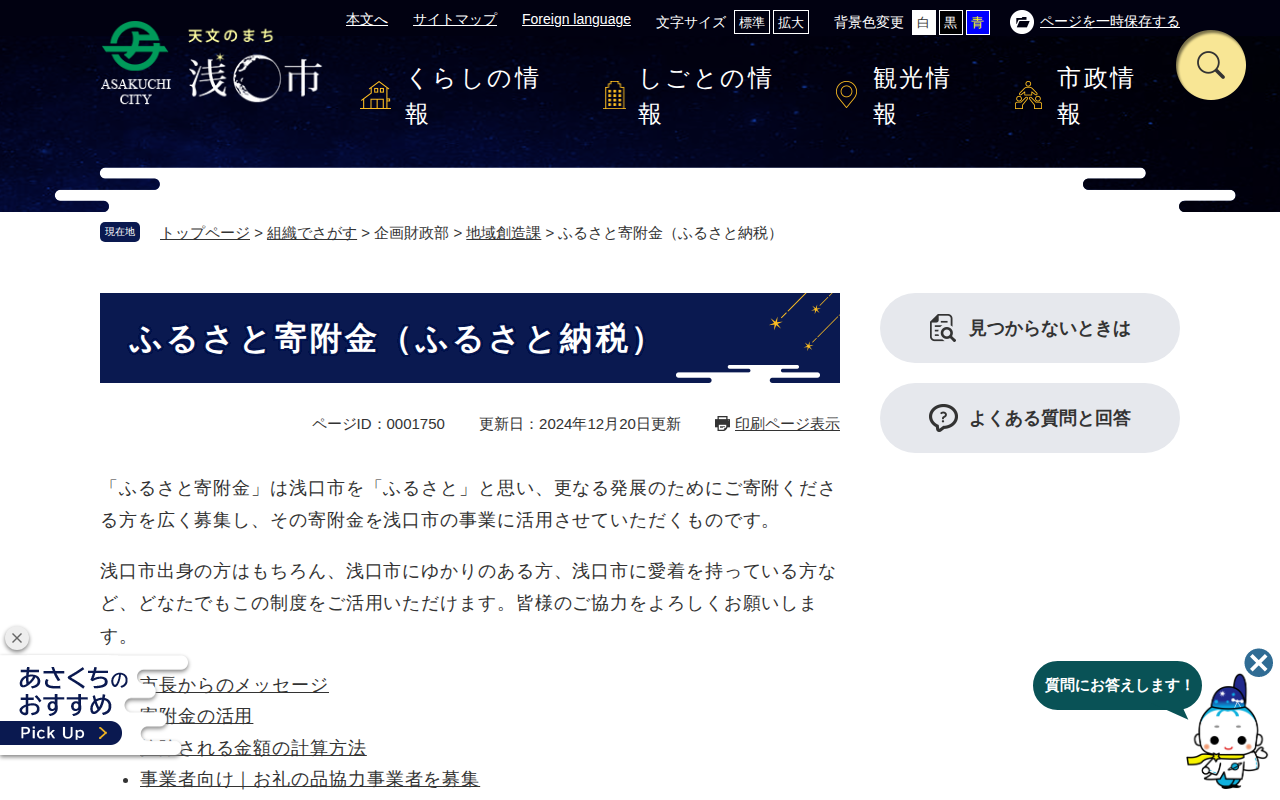Click the city hall icon for 市政情報

tap(1028, 96)
